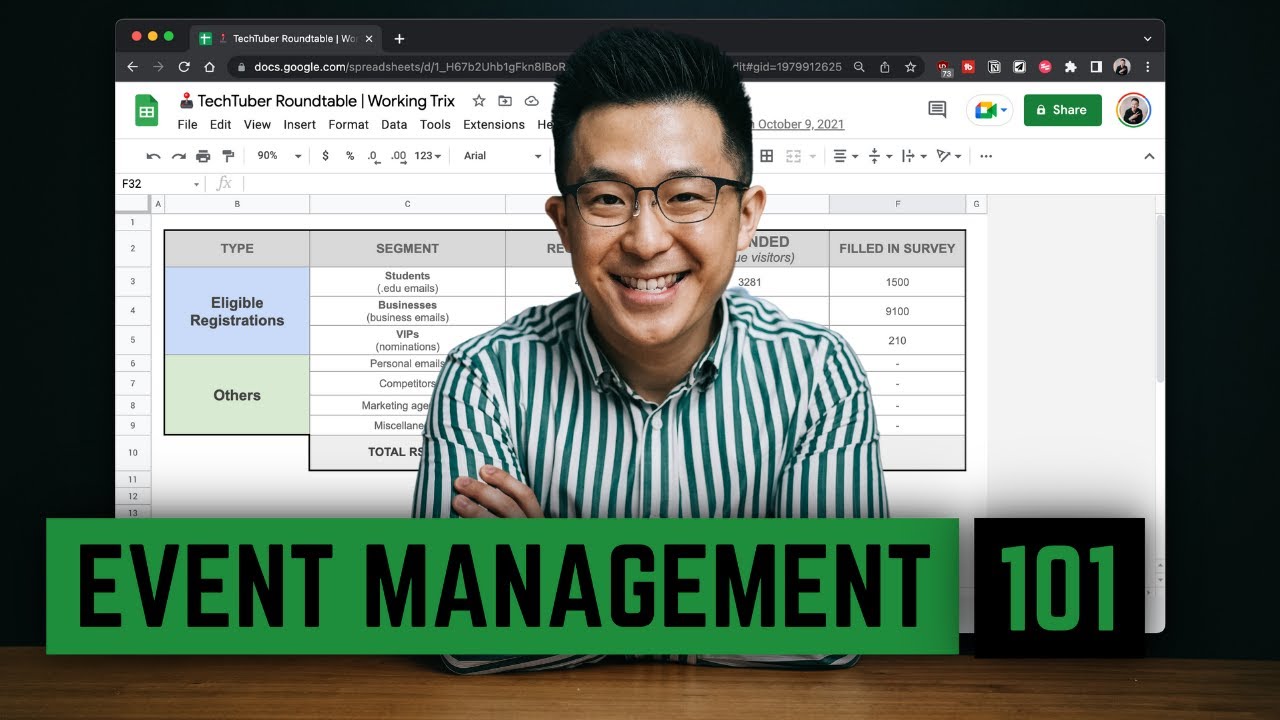Apply currency format with the dollar sign icon

[x=325, y=156]
